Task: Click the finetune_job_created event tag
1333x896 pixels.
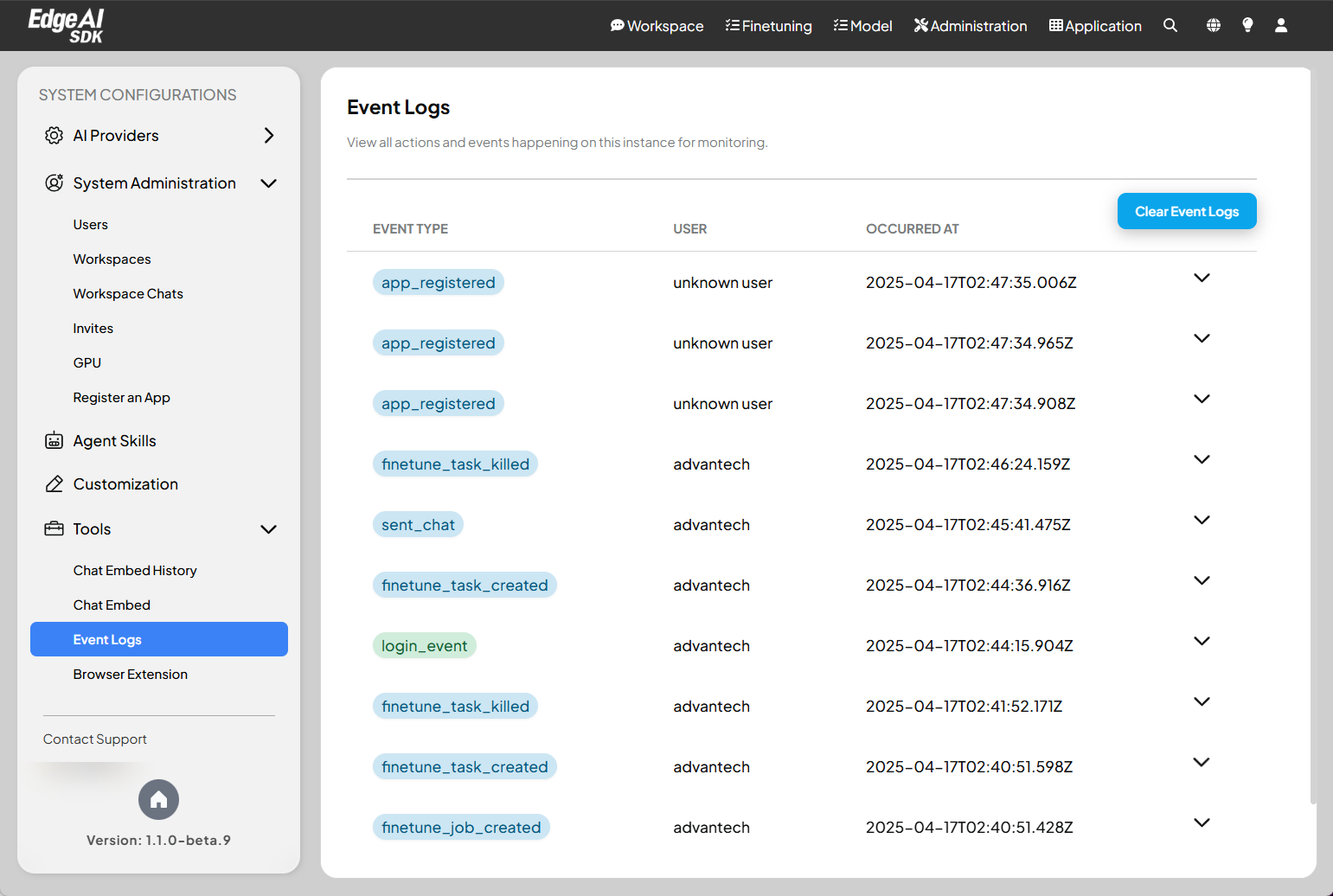Action: pos(461,828)
